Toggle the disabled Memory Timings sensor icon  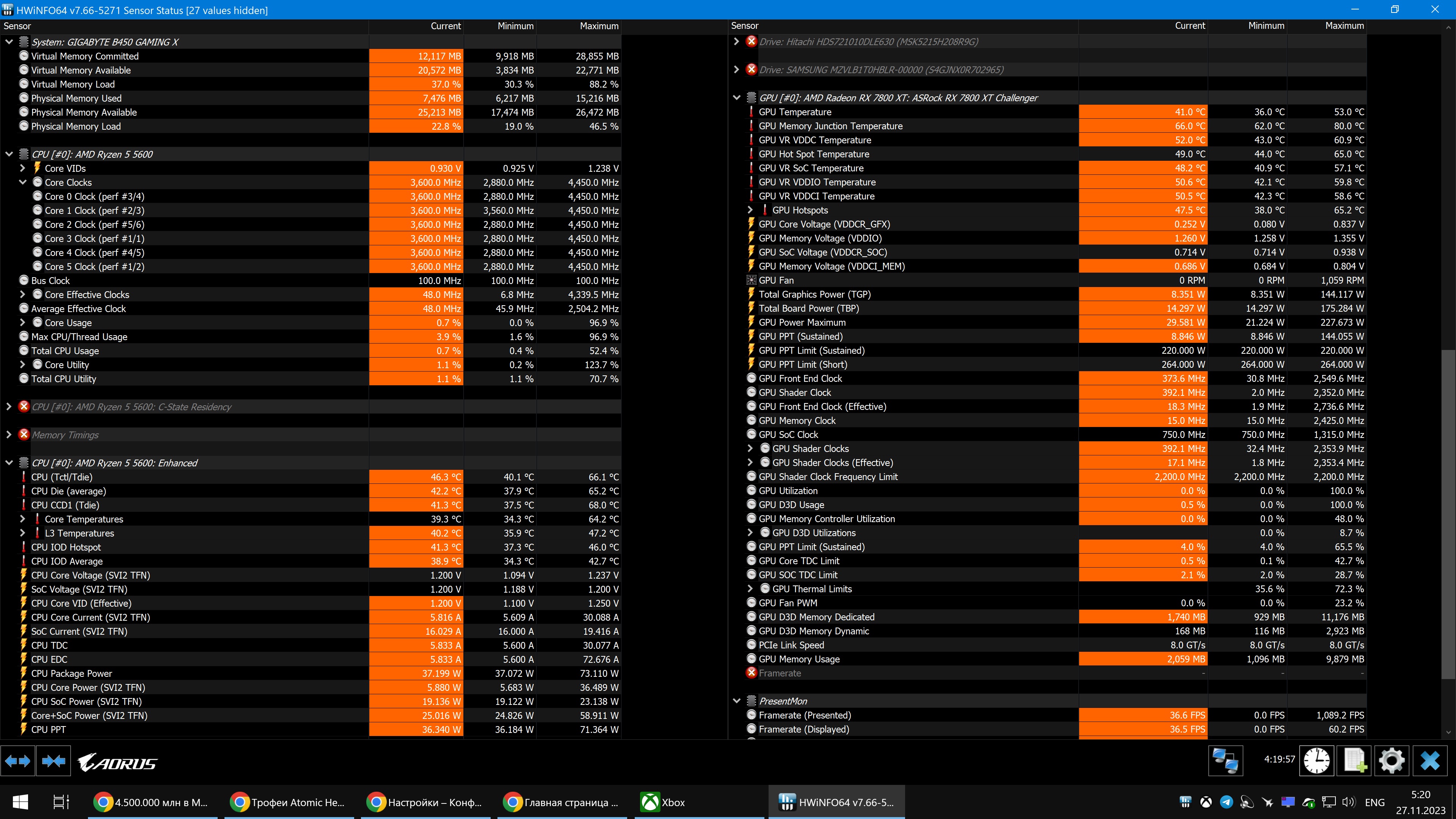pyautogui.click(x=24, y=435)
